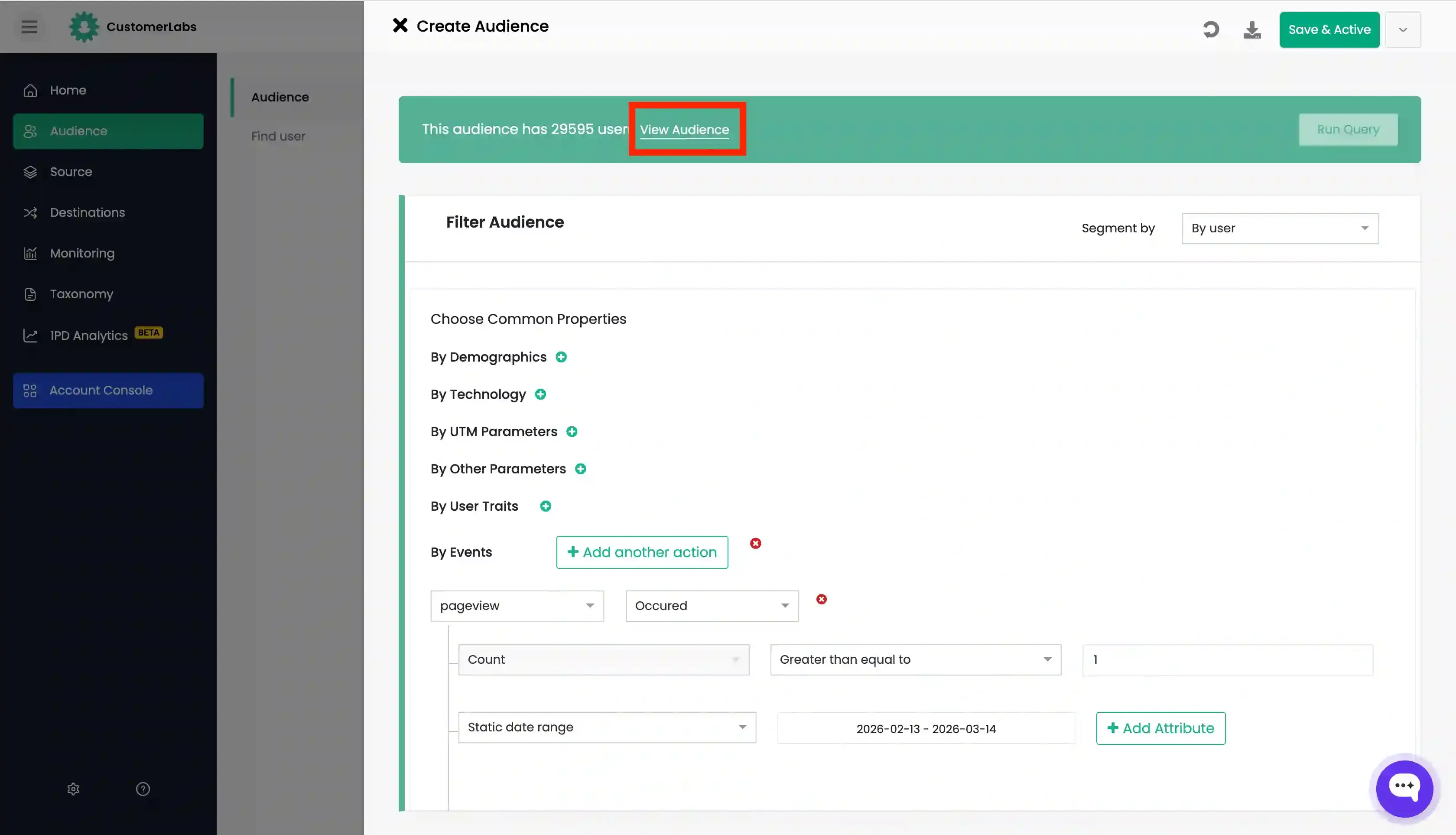Open the pageview event dropdown
This screenshot has width=1456, height=835.
point(517,606)
